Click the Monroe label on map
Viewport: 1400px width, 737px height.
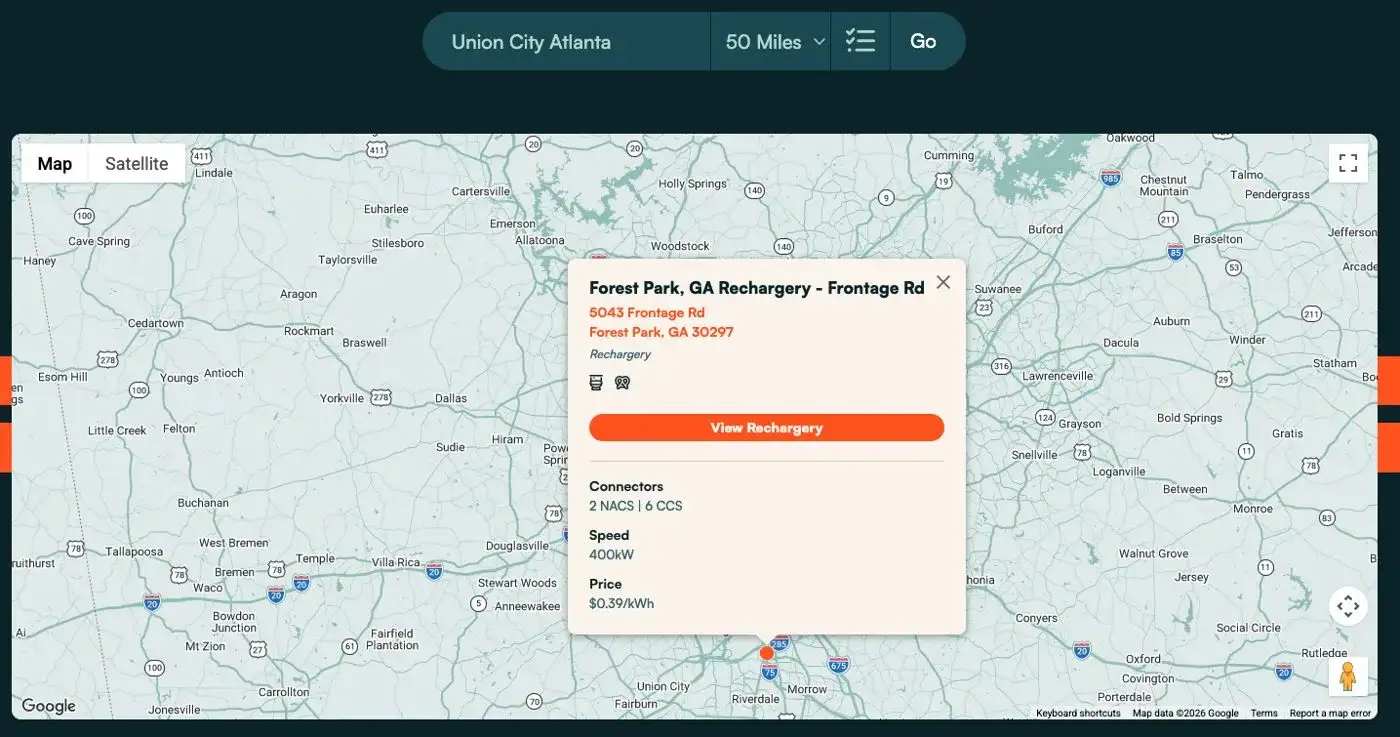[x=1253, y=508]
